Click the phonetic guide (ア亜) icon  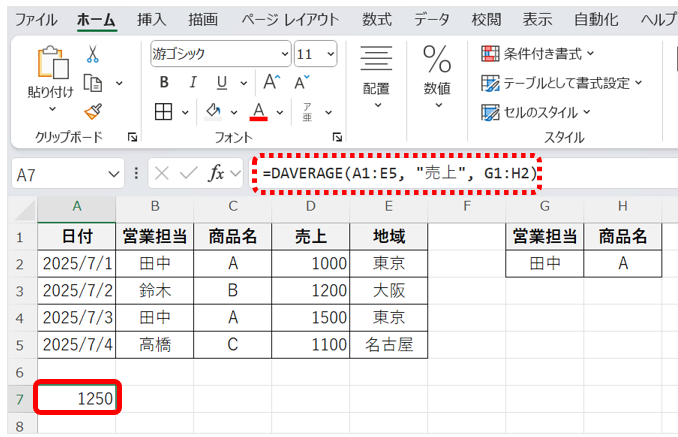click(x=307, y=112)
